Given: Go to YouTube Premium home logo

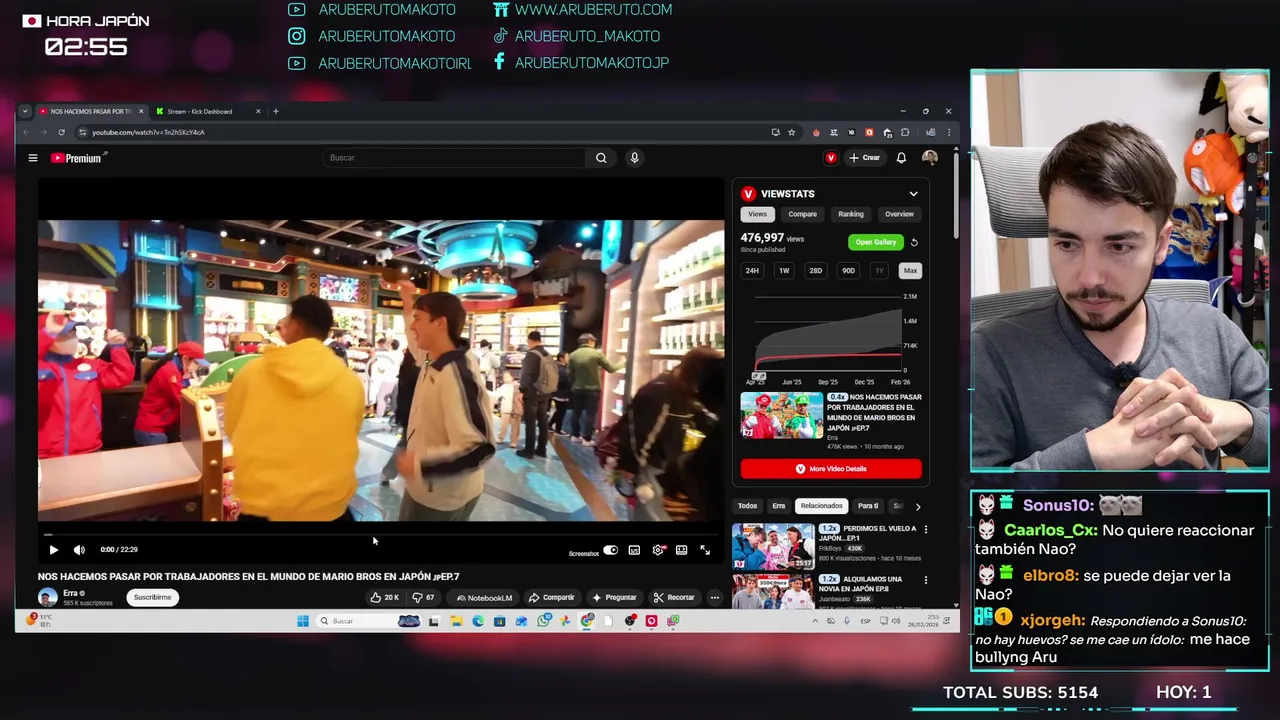Looking at the screenshot, I should pyautogui.click(x=77, y=158).
